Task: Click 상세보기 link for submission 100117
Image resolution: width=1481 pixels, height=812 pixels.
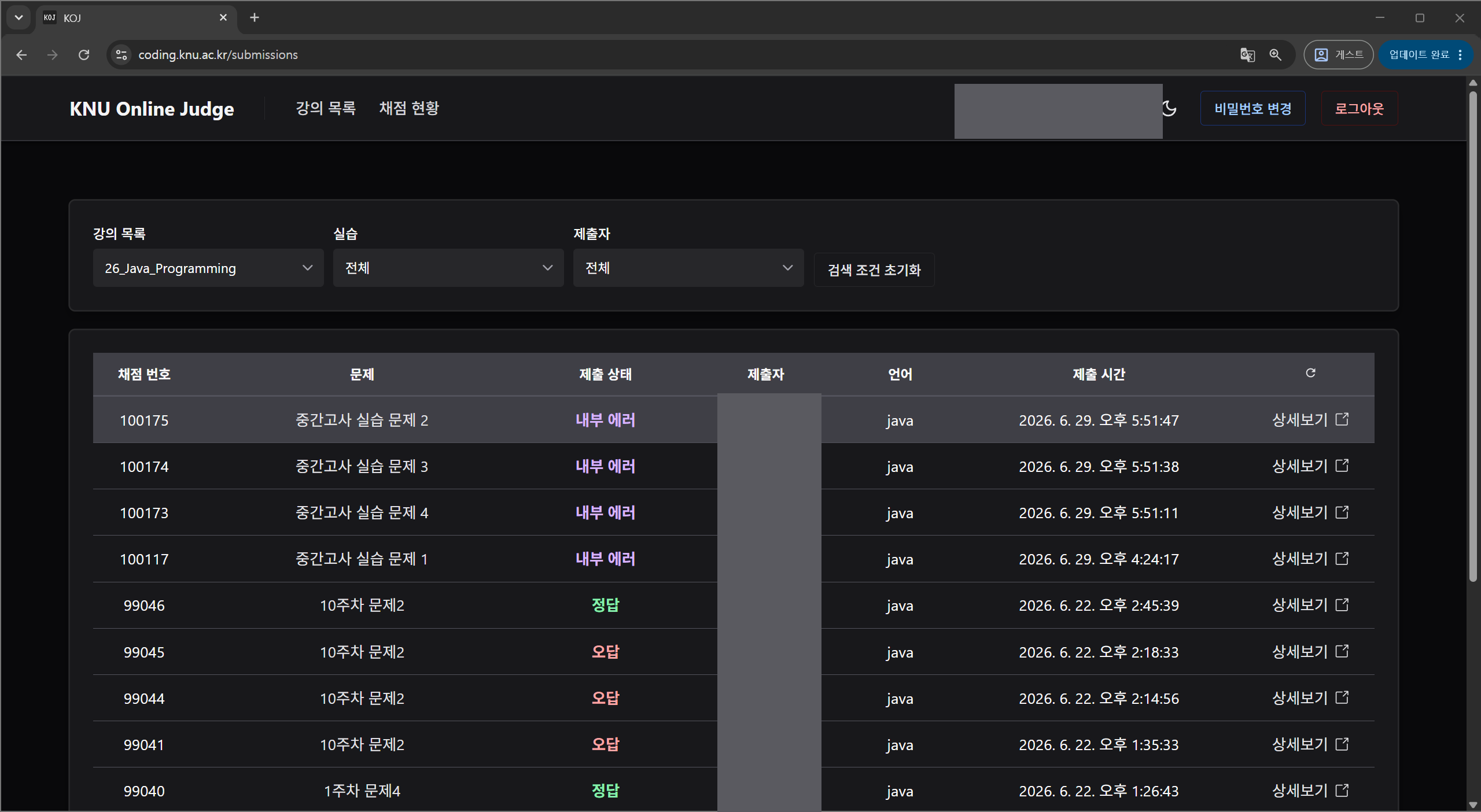Action: tap(1299, 559)
